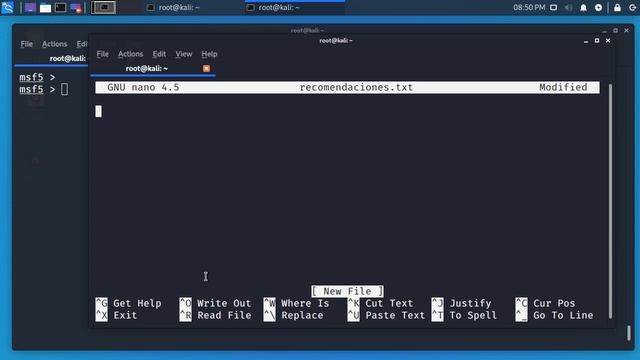Click the muted volume speaker icon

(568, 7)
